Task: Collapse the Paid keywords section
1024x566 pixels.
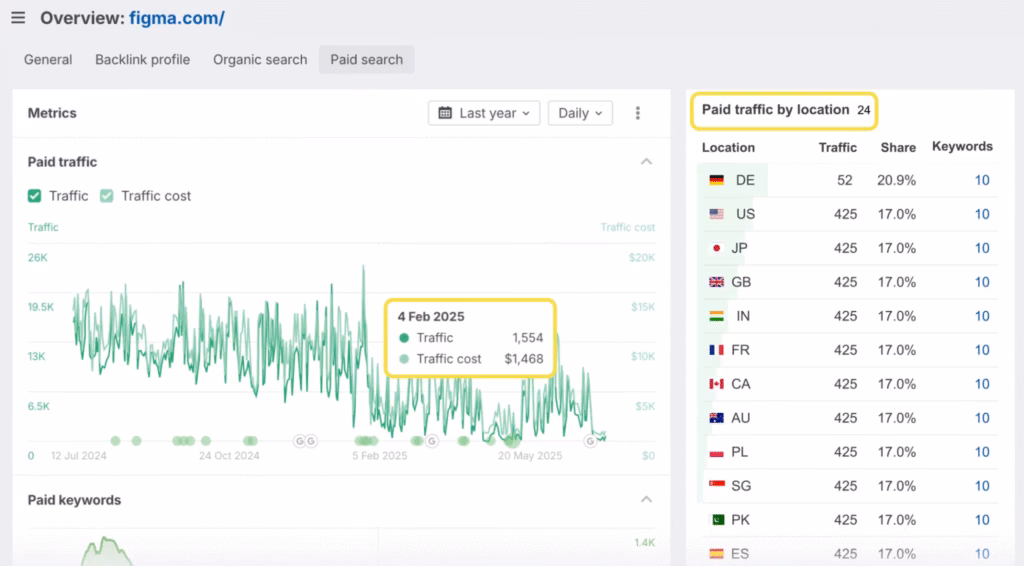Action: [x=646, y=500]
